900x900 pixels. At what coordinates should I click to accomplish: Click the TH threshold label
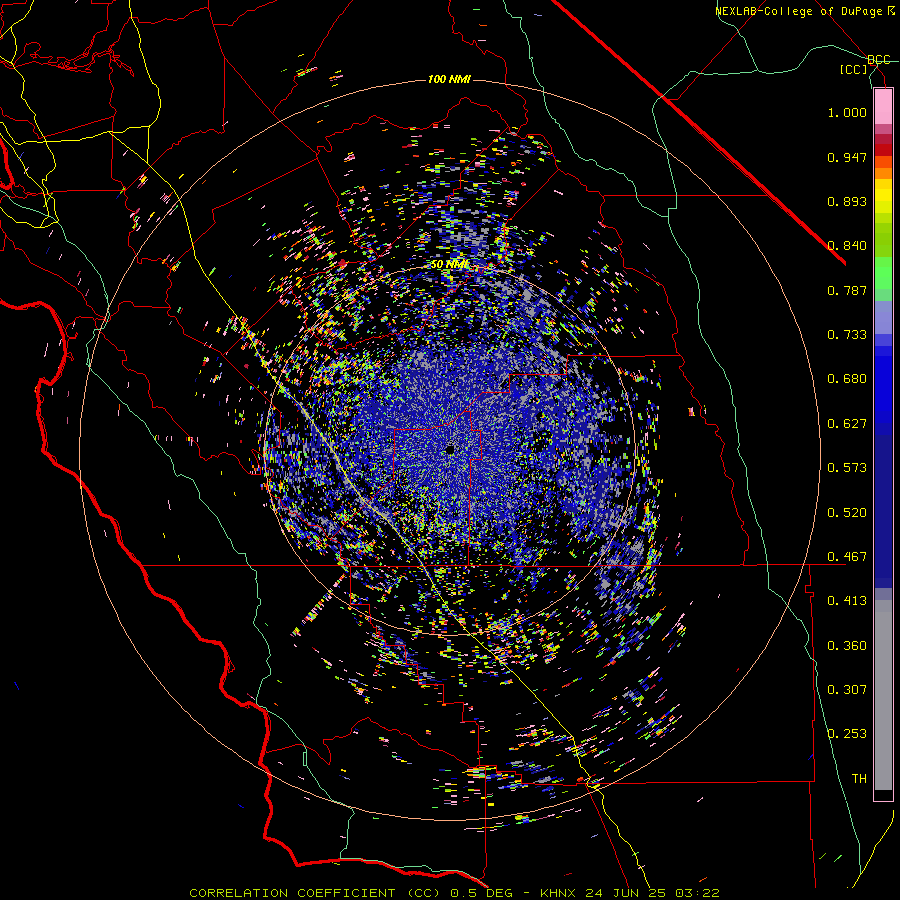tap(859, 779)
